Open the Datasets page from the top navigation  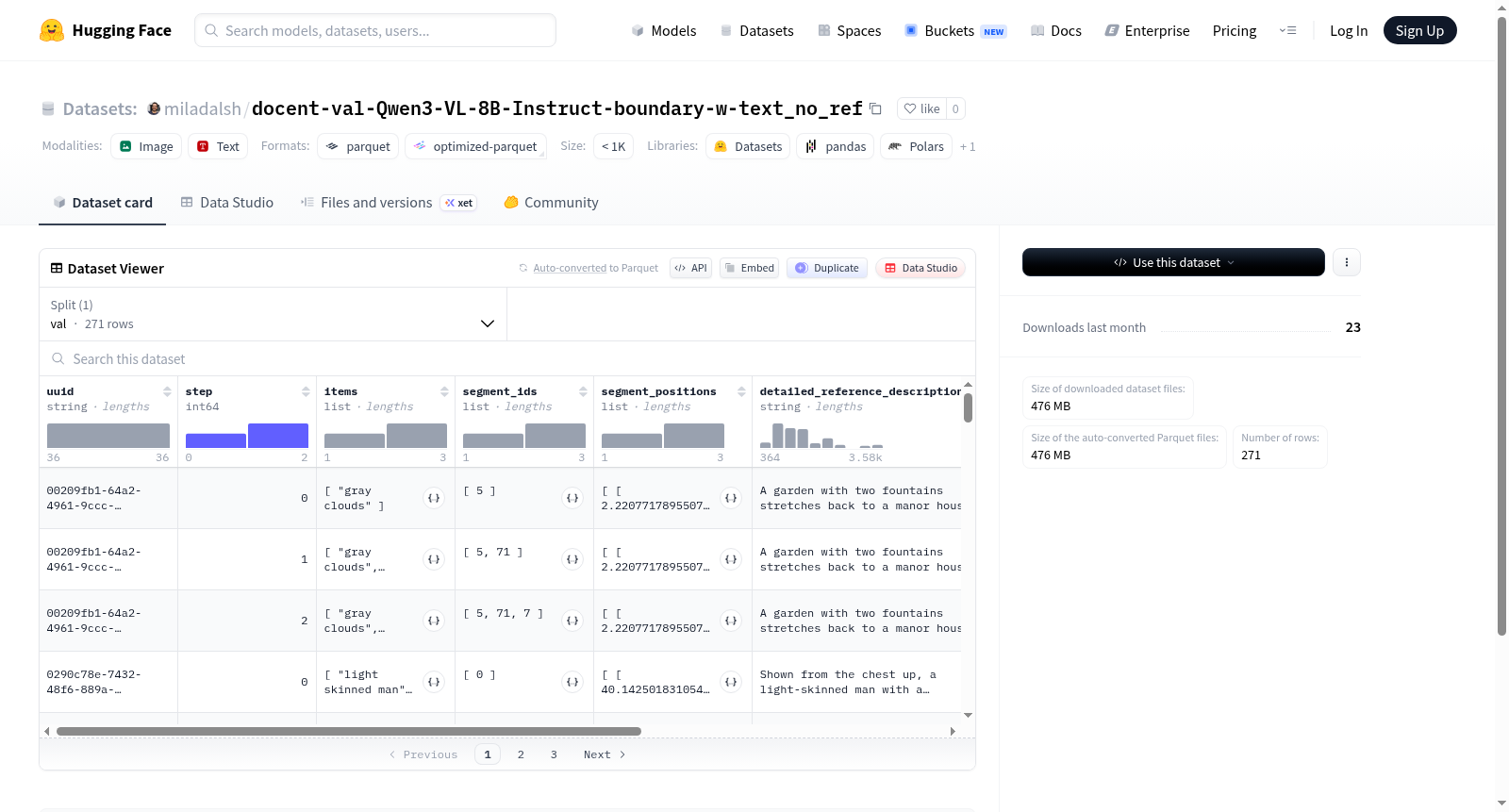pyautogui.click(x=756, y=30)
